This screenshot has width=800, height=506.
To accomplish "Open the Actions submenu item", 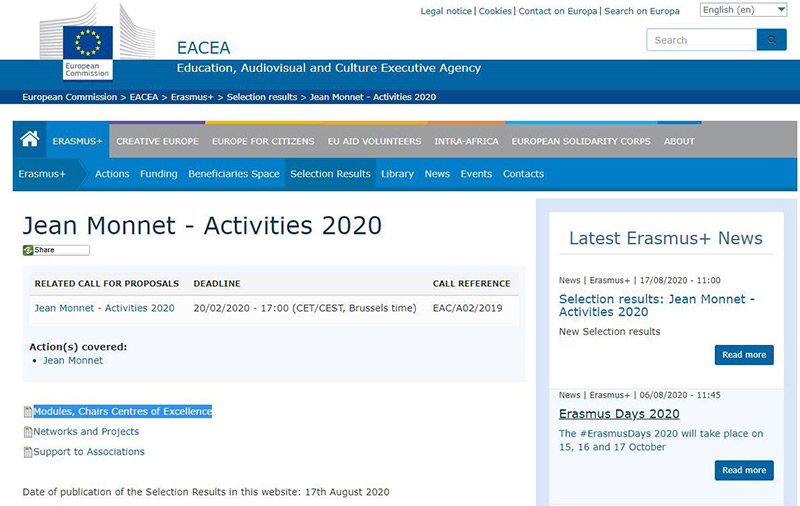I will [x=112, y=174].
